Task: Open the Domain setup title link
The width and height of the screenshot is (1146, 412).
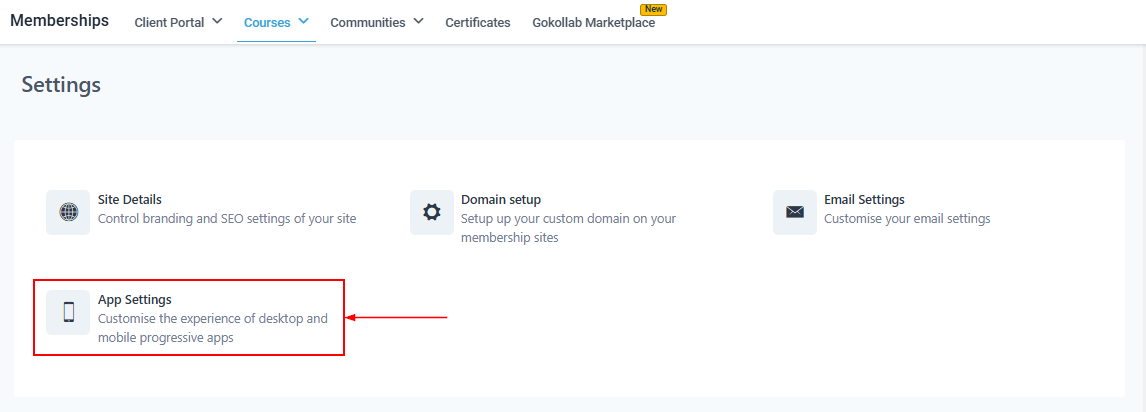Action: click(x=501, y=200)
